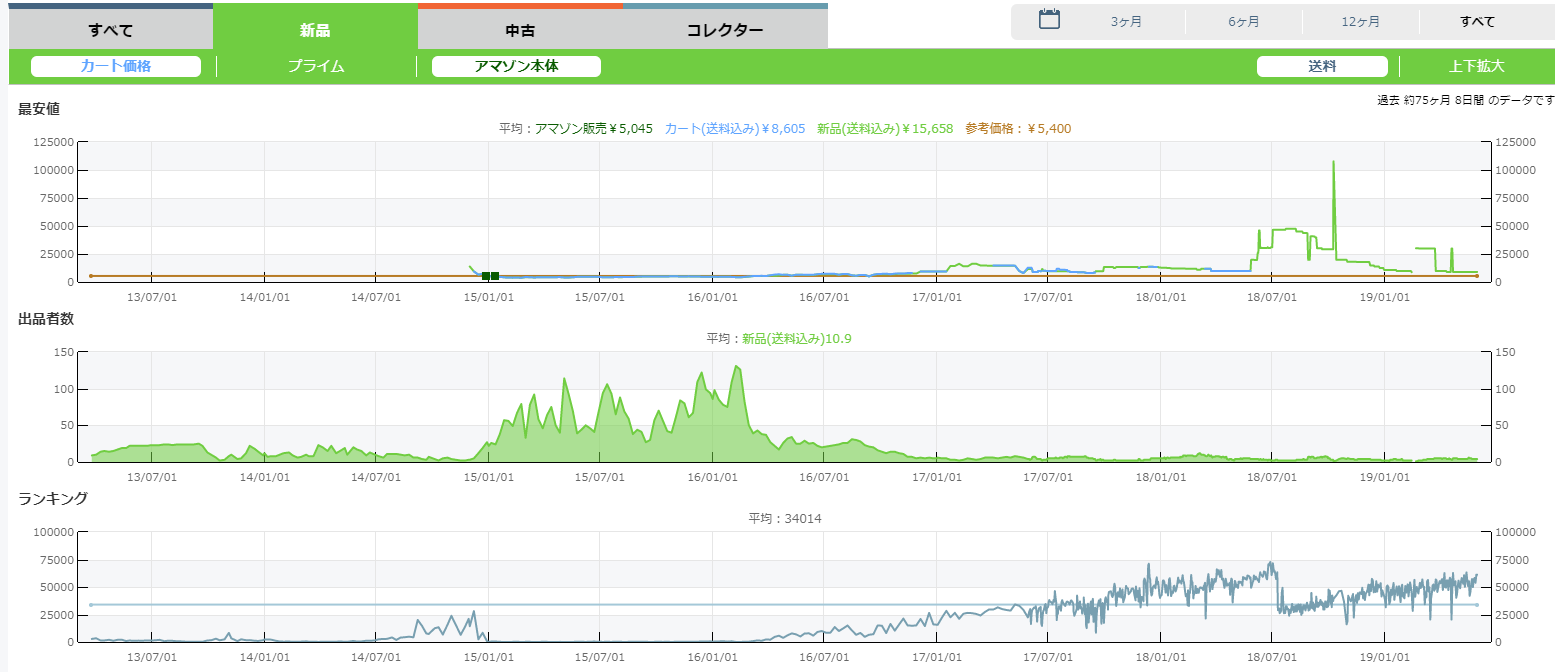Click the calendar icon beside period options
This screenshot has height=672, width=1555.
pyautogui.click(x=1049, y=19)
